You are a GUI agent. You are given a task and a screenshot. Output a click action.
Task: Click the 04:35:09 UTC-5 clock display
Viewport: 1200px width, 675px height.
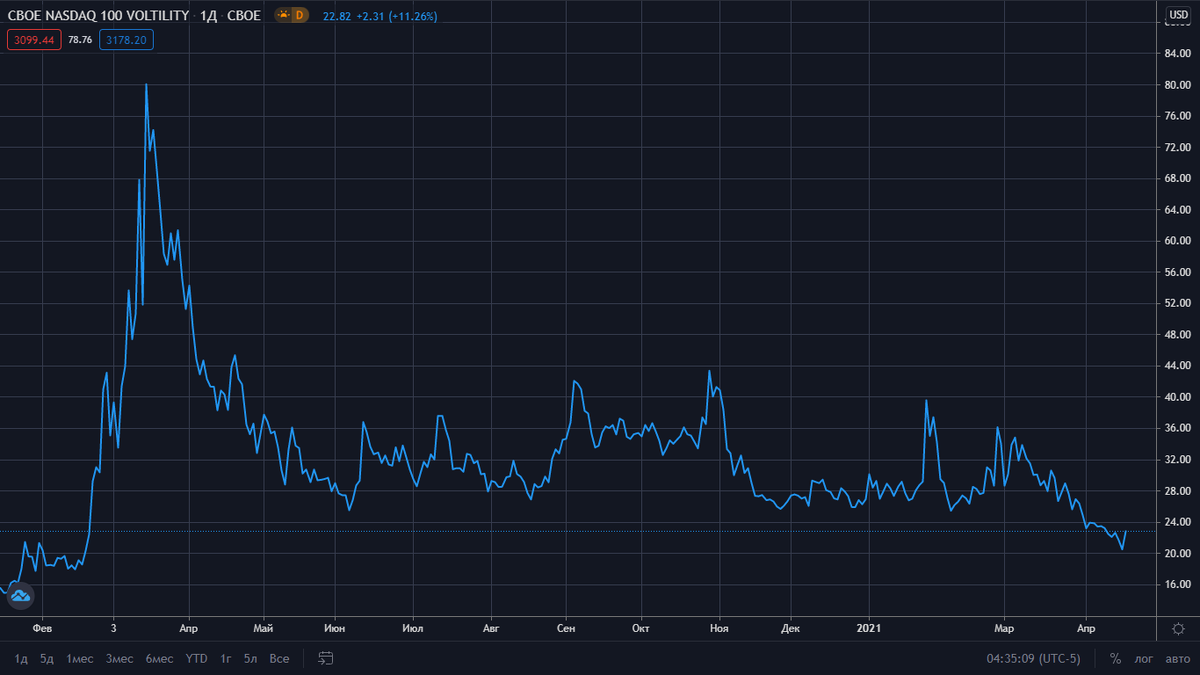pos(1031,659)
